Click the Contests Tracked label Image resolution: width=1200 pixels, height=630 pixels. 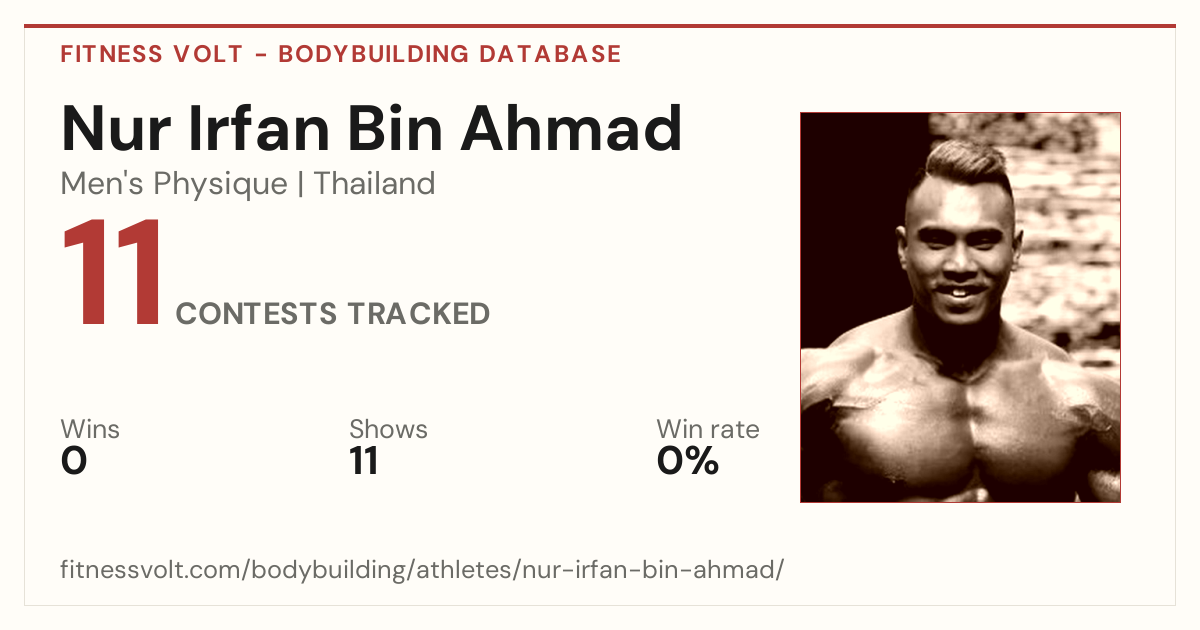(x=333, y=314)
